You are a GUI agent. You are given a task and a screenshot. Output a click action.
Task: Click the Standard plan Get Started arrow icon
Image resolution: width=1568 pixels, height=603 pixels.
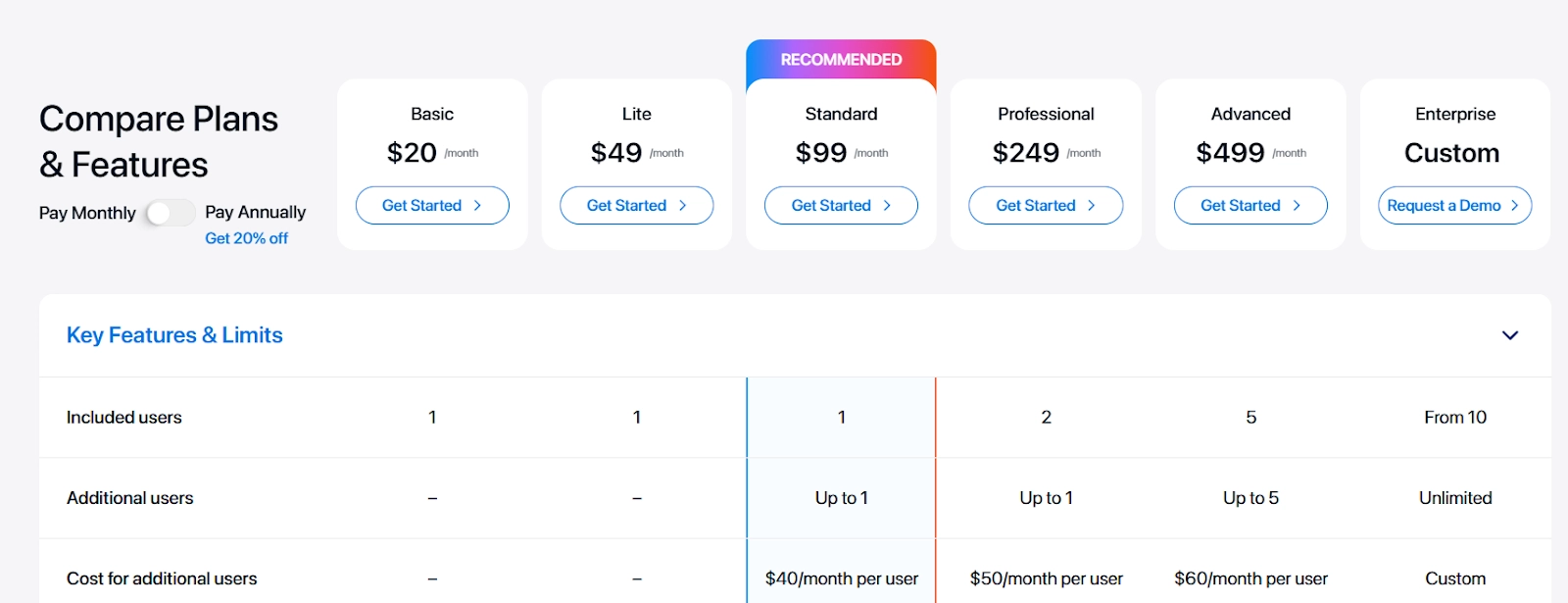click(x=887, y=206)
